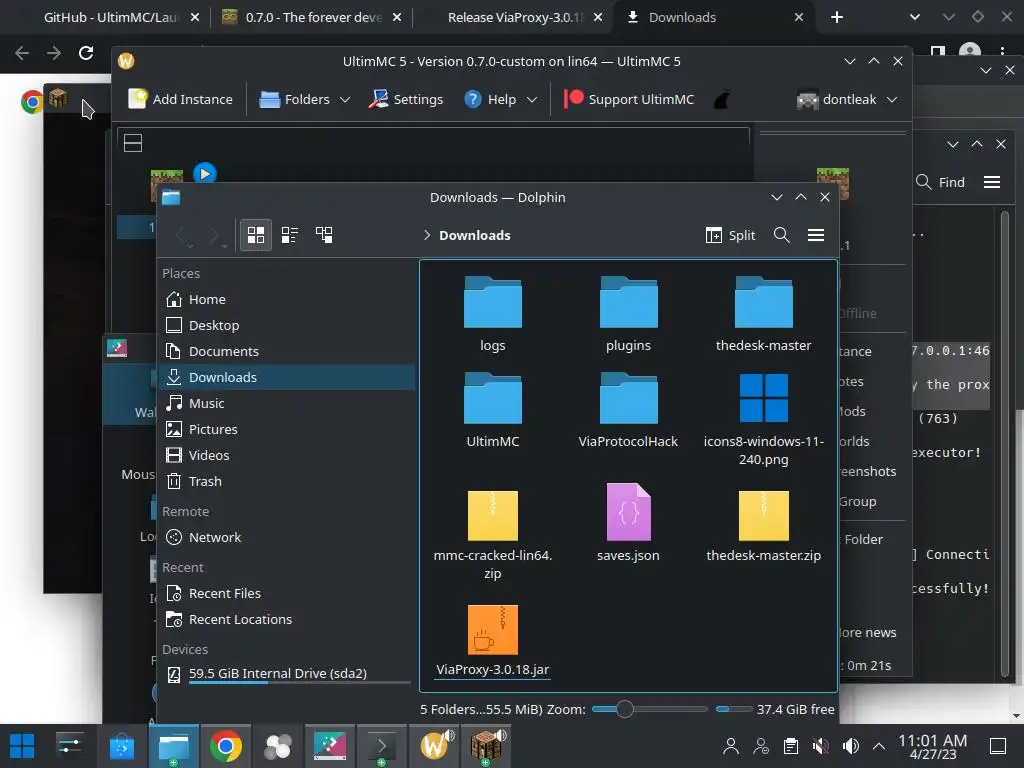Switch Dolphin to Icons view mode
This screenshot has width=1024, height=768.
pos(255,235)
